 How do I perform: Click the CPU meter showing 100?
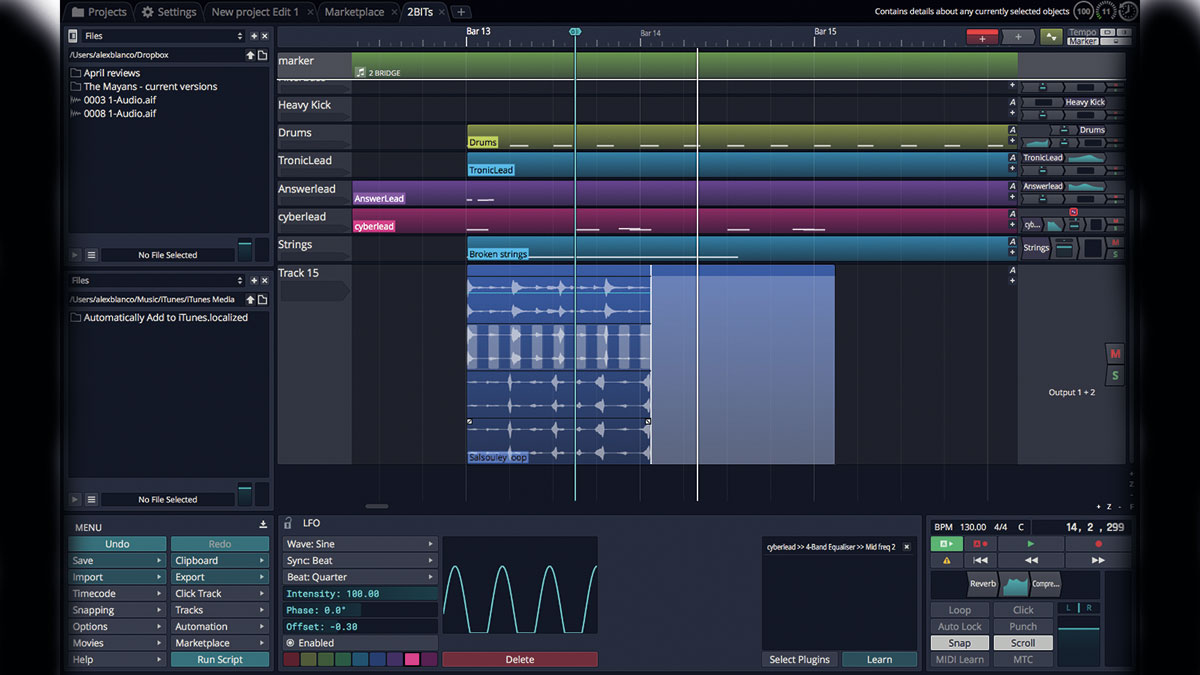(x=1082, y=11)
